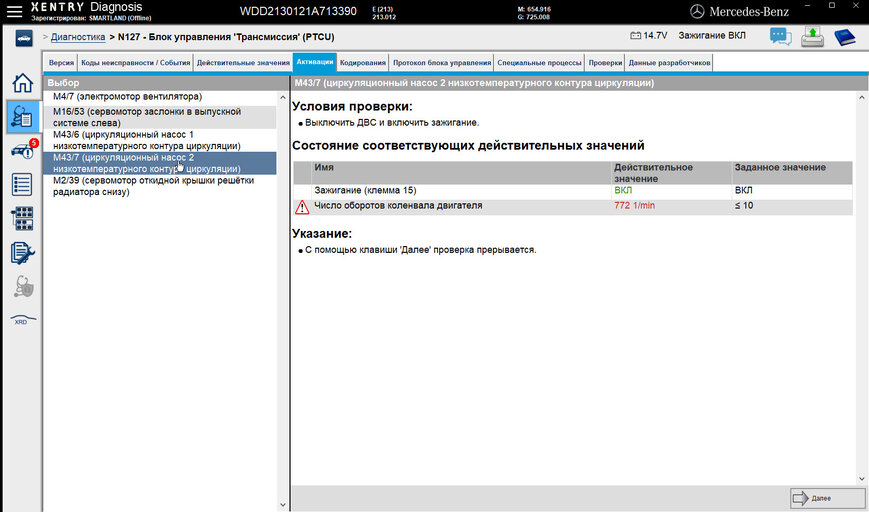Open the list overview sidebar icon
Screen dimensions: 869x512
point(22,185)
